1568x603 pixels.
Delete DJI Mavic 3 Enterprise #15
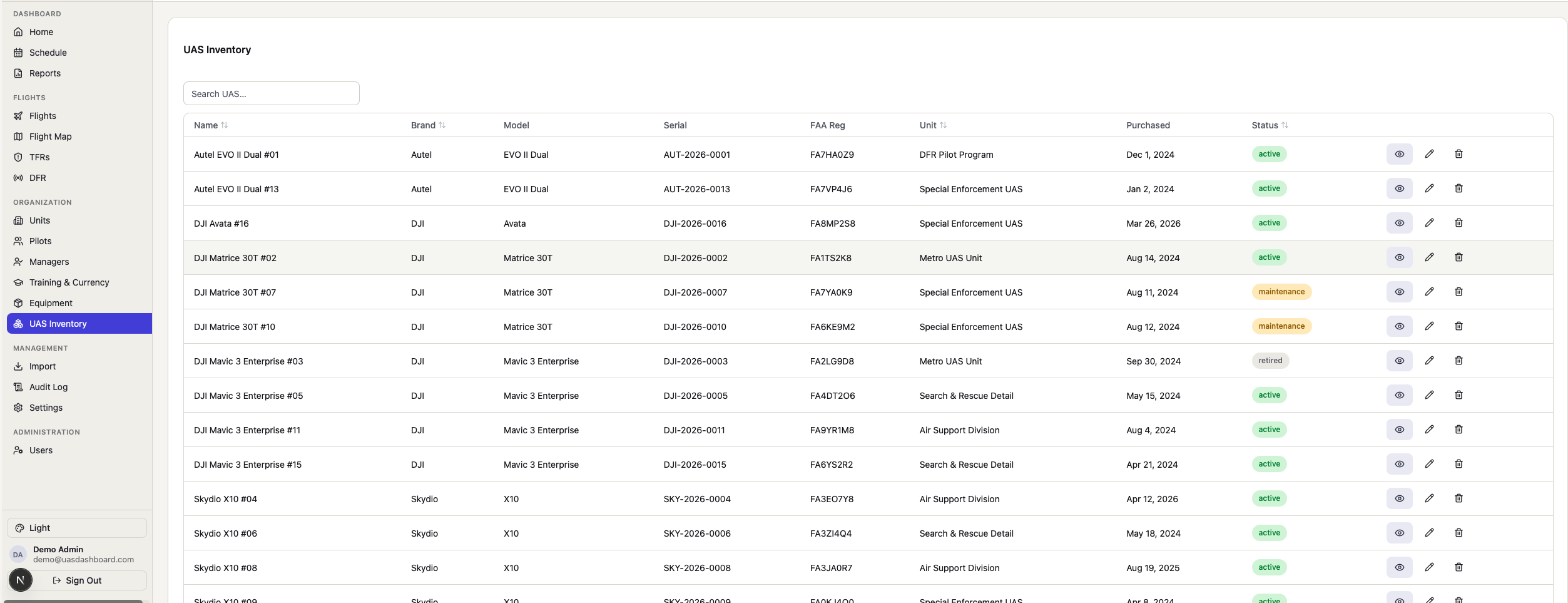pos(1459,464)
